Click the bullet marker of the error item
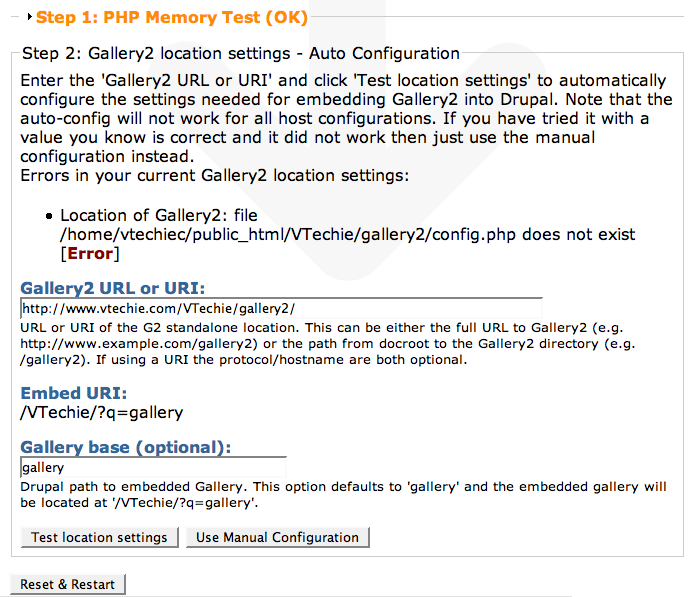This screenshot has height=597, width=700. coord(49,216)
